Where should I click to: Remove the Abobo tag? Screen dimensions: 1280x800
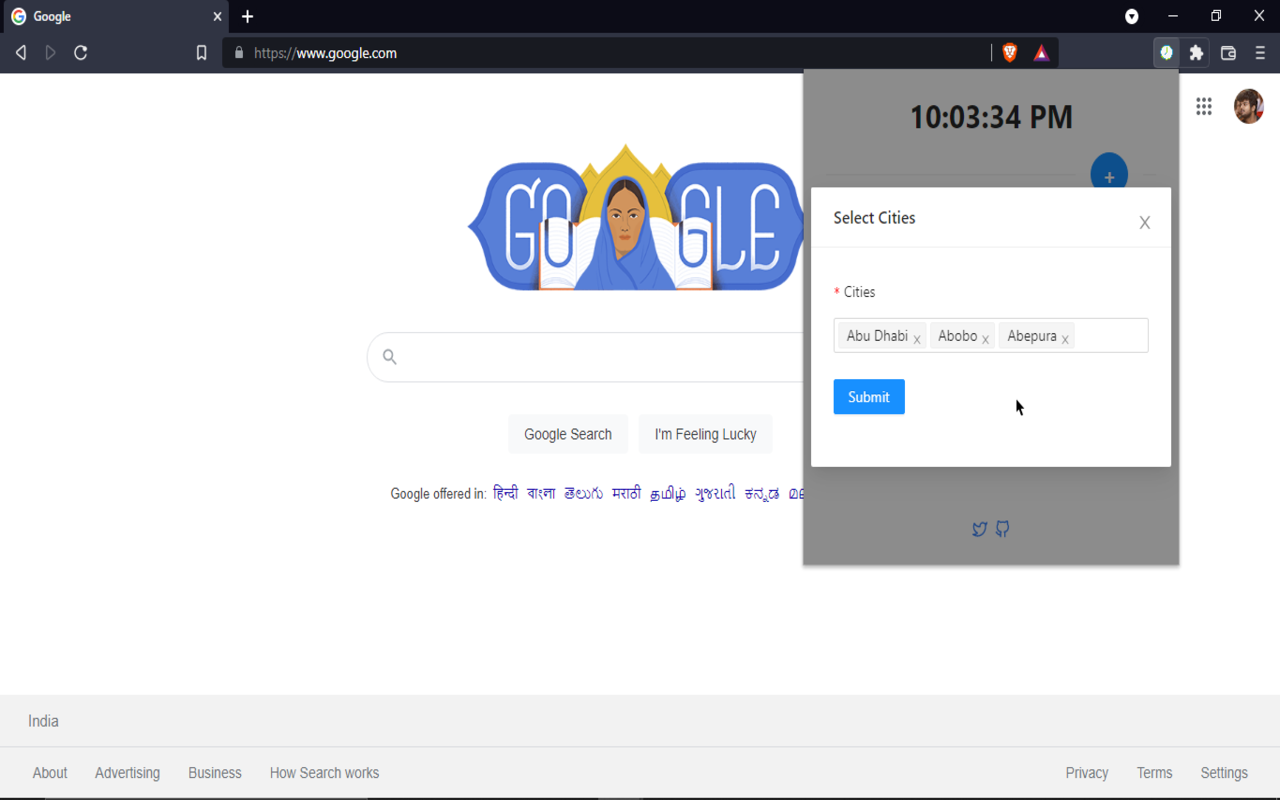click(x=985, y=339)
